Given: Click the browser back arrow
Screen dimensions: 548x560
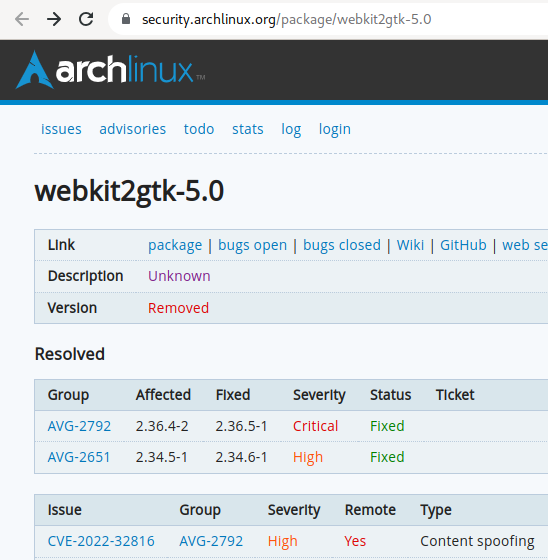Looking at the screenshot, I should 22,19.
